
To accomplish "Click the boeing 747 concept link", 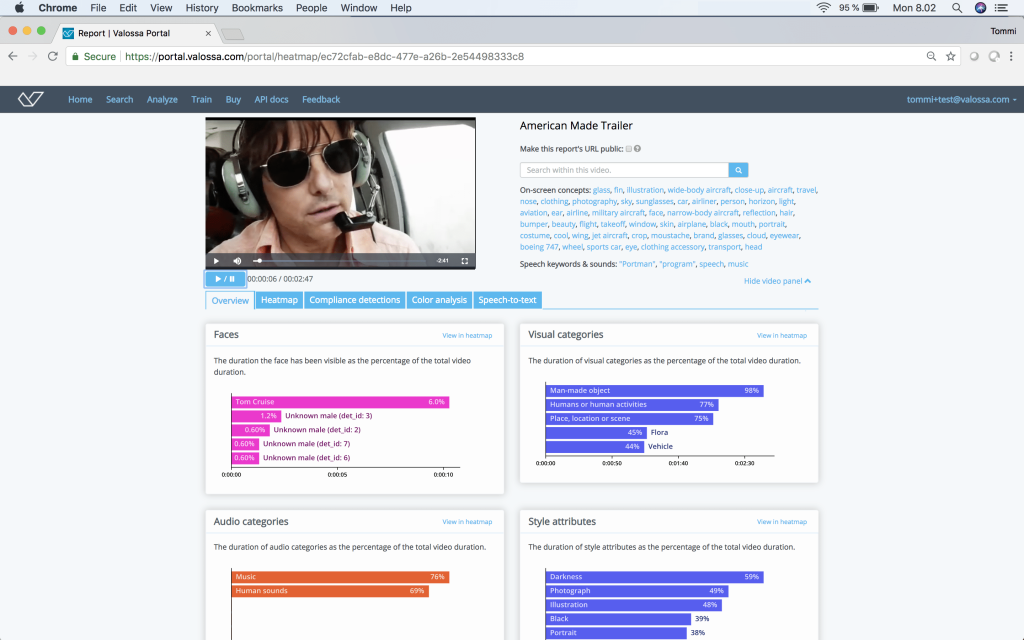I will tap(539, 247).
